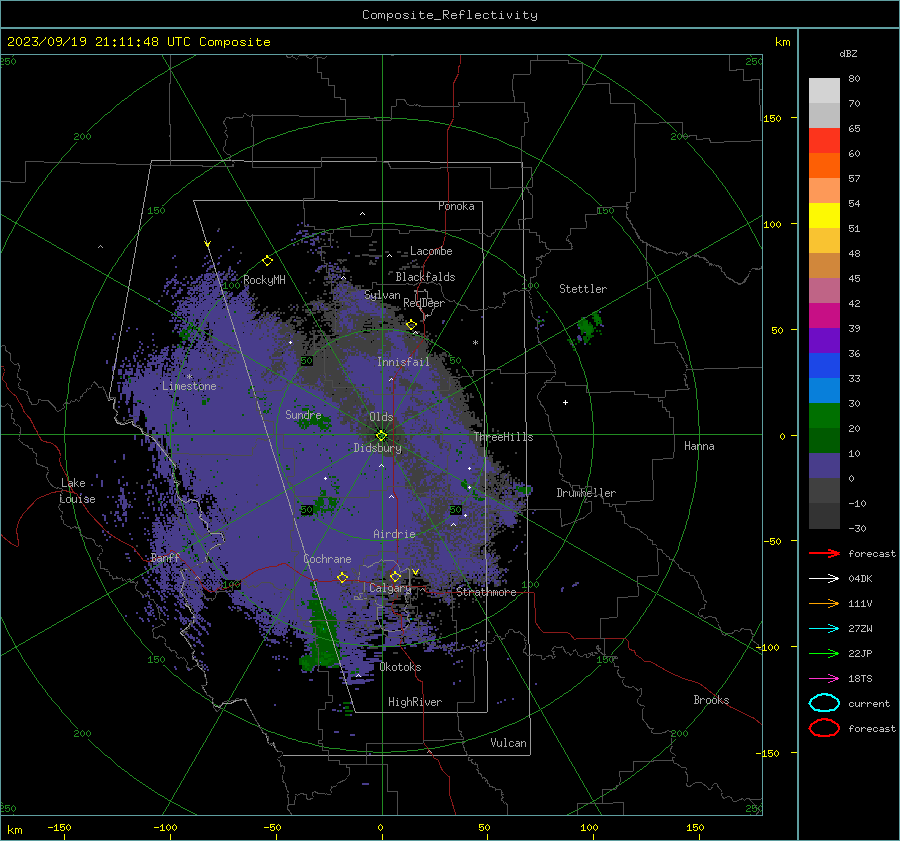This screenshot has width=900, height=841.
Task: Pick the orange 57-60 dBZ swatch
Action: coord(824,165)
